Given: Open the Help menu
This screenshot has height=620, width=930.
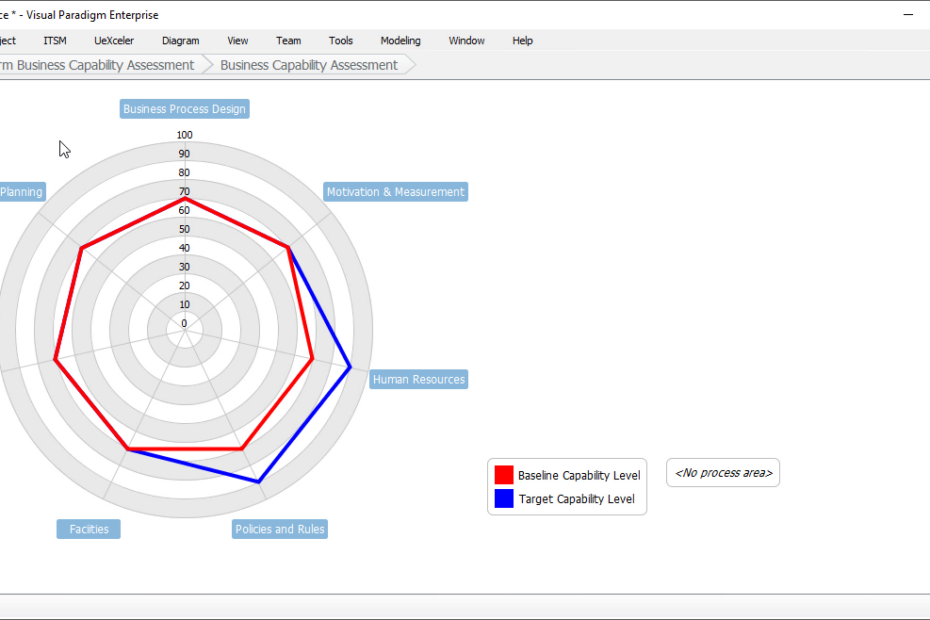Looking at the screenshot, I should click(x=522, y=41).
